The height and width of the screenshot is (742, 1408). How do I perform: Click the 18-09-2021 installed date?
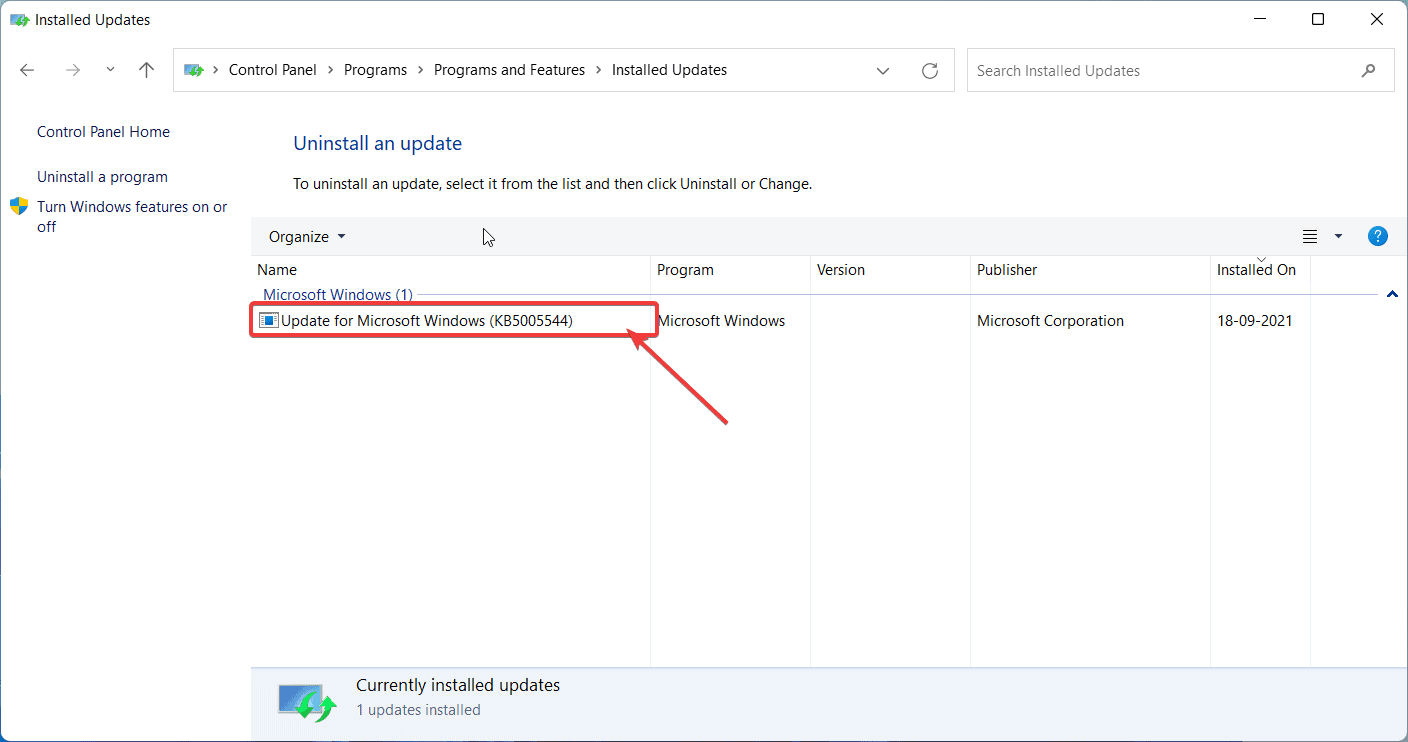(x=1255, y=321)
